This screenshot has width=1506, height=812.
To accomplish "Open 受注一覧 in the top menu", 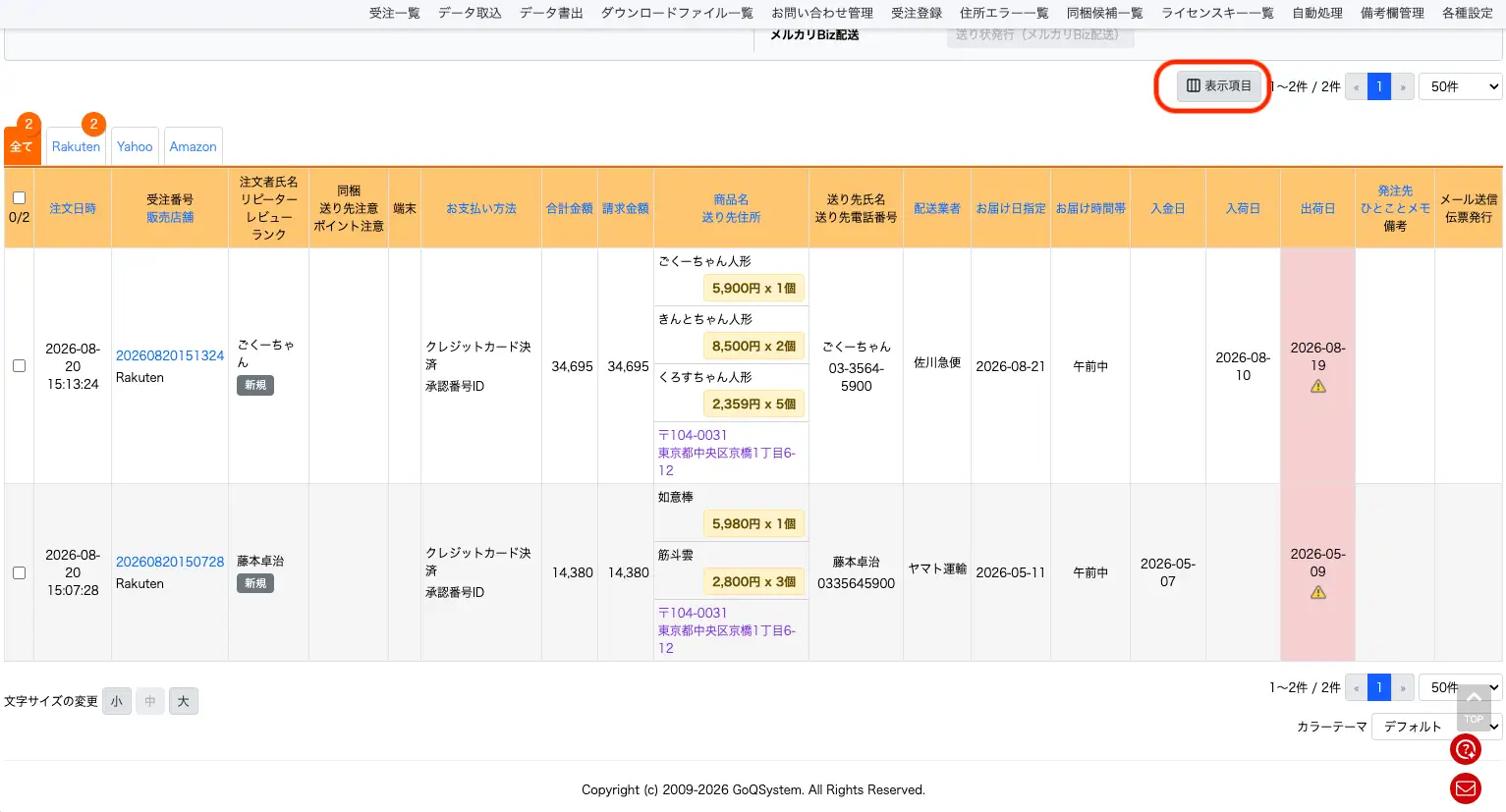I will 395,13.
